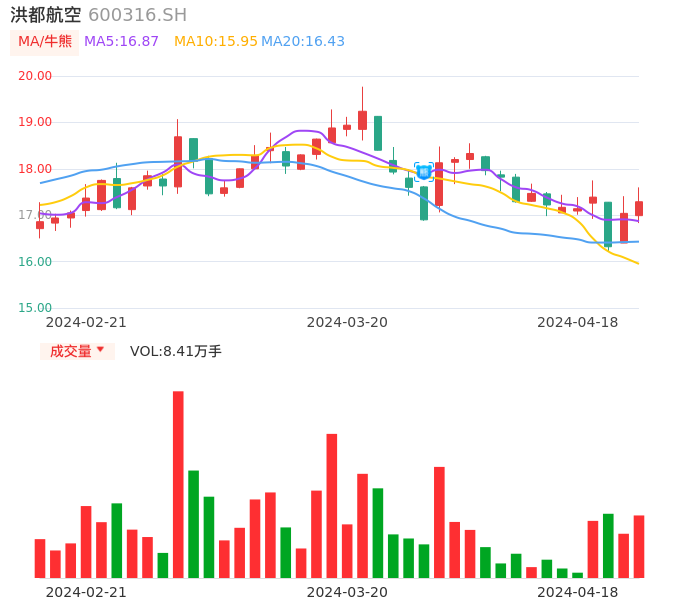686x606 pixels.
Task: Click the 16.00 price axis label
Action: click(x=35, y=262)
